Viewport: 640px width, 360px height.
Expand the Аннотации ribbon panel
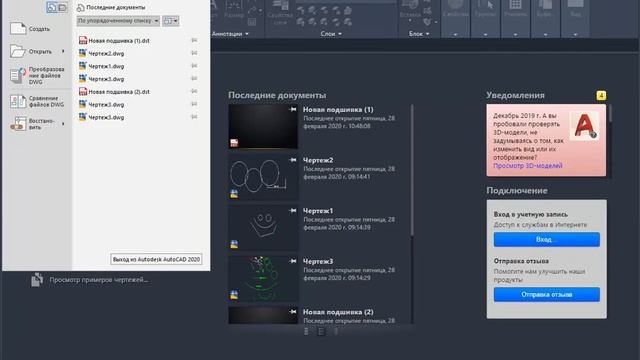230,34
